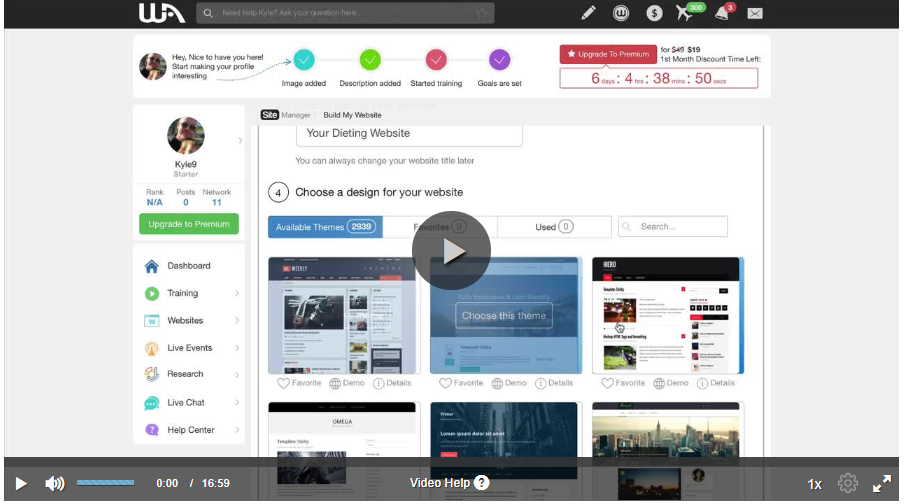Open Details link under Hero theme
This screenshot has width=907, height=504.
pyautogui.click(x=716, y=383)
